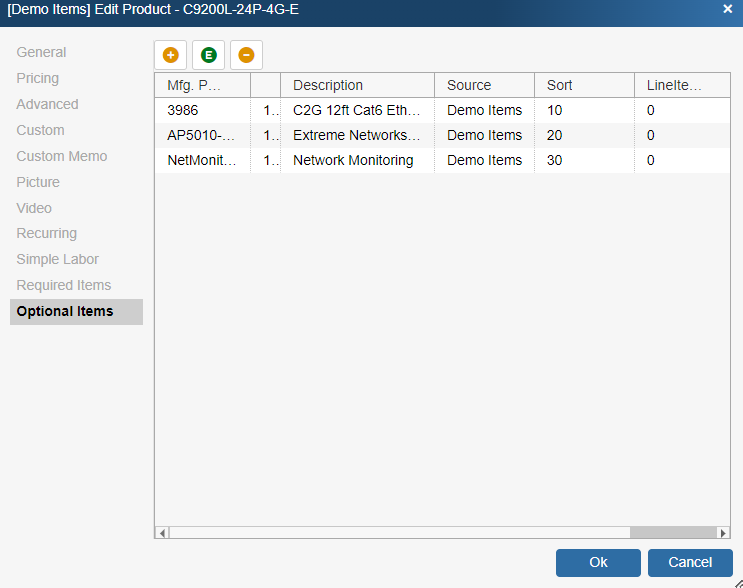Screen dimensions: 743x588
Task: Select the C2G 12ft Cat6 row
Action: point(356,110)
